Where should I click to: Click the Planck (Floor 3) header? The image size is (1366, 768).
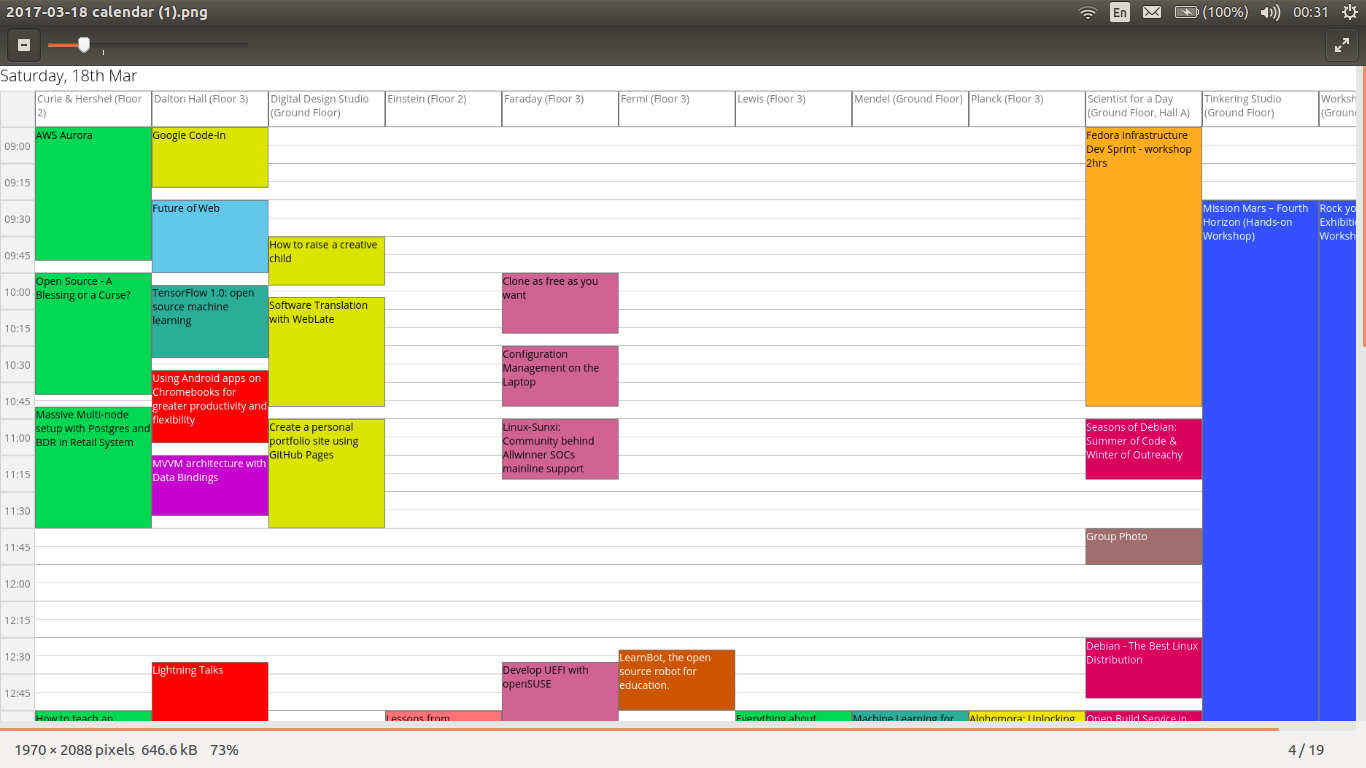[x=1027, y=109]
